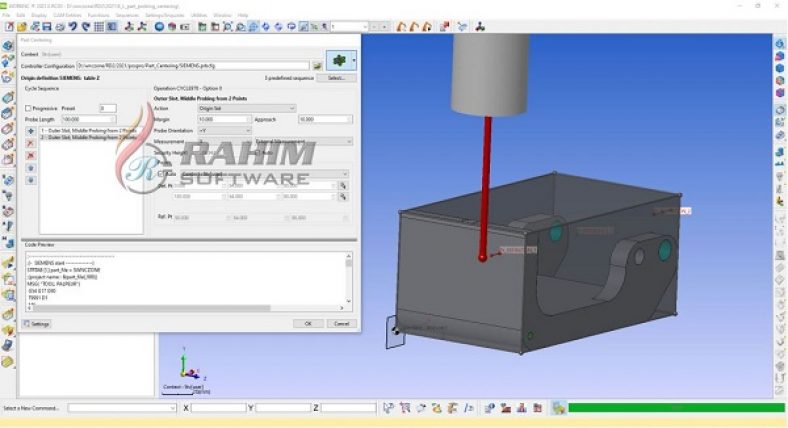
Task: Click the browse folder icon beside Controller Configuration
Action: click(318, 65)
